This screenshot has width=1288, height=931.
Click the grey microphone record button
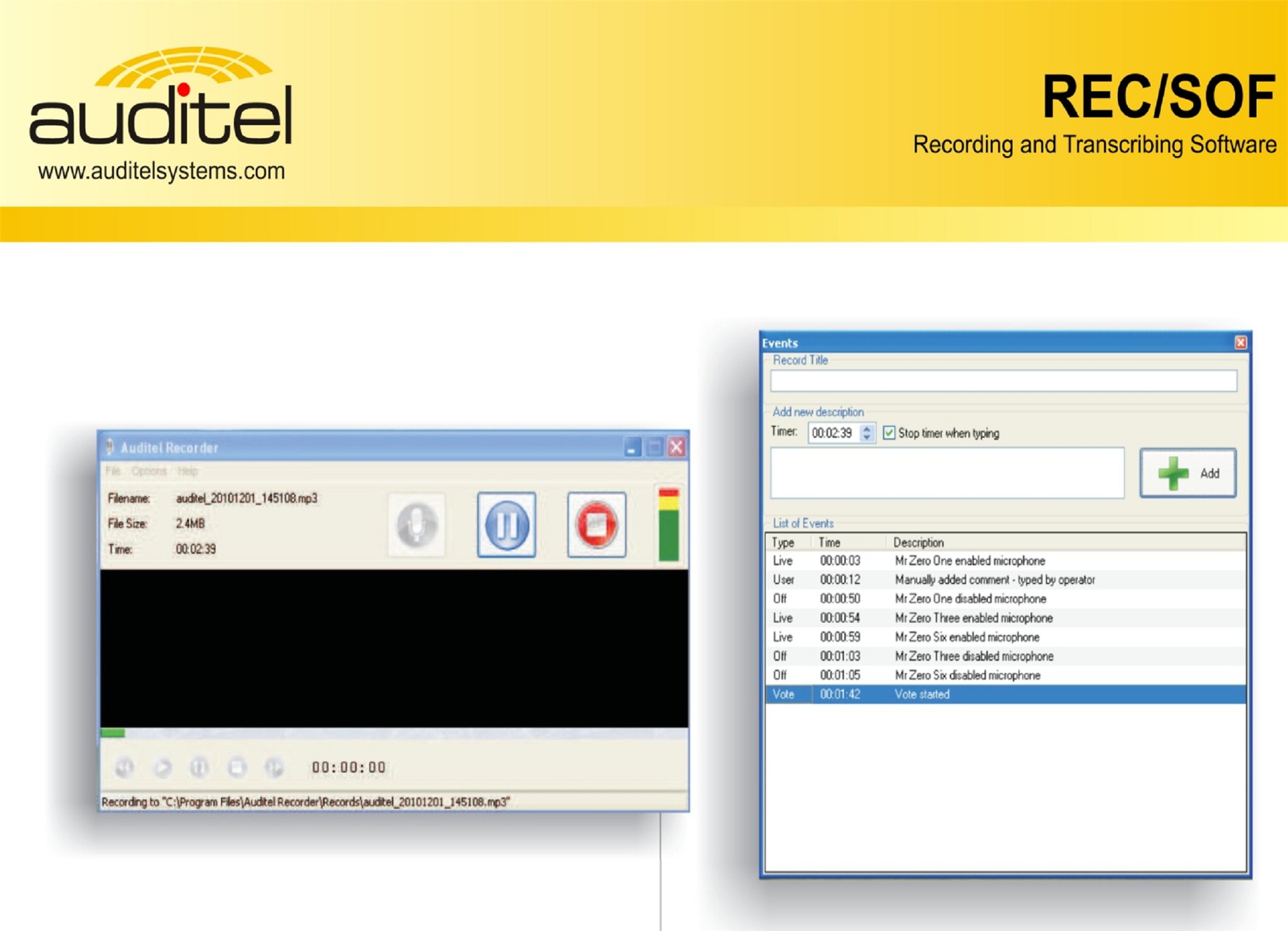click(x=416, y=525)
